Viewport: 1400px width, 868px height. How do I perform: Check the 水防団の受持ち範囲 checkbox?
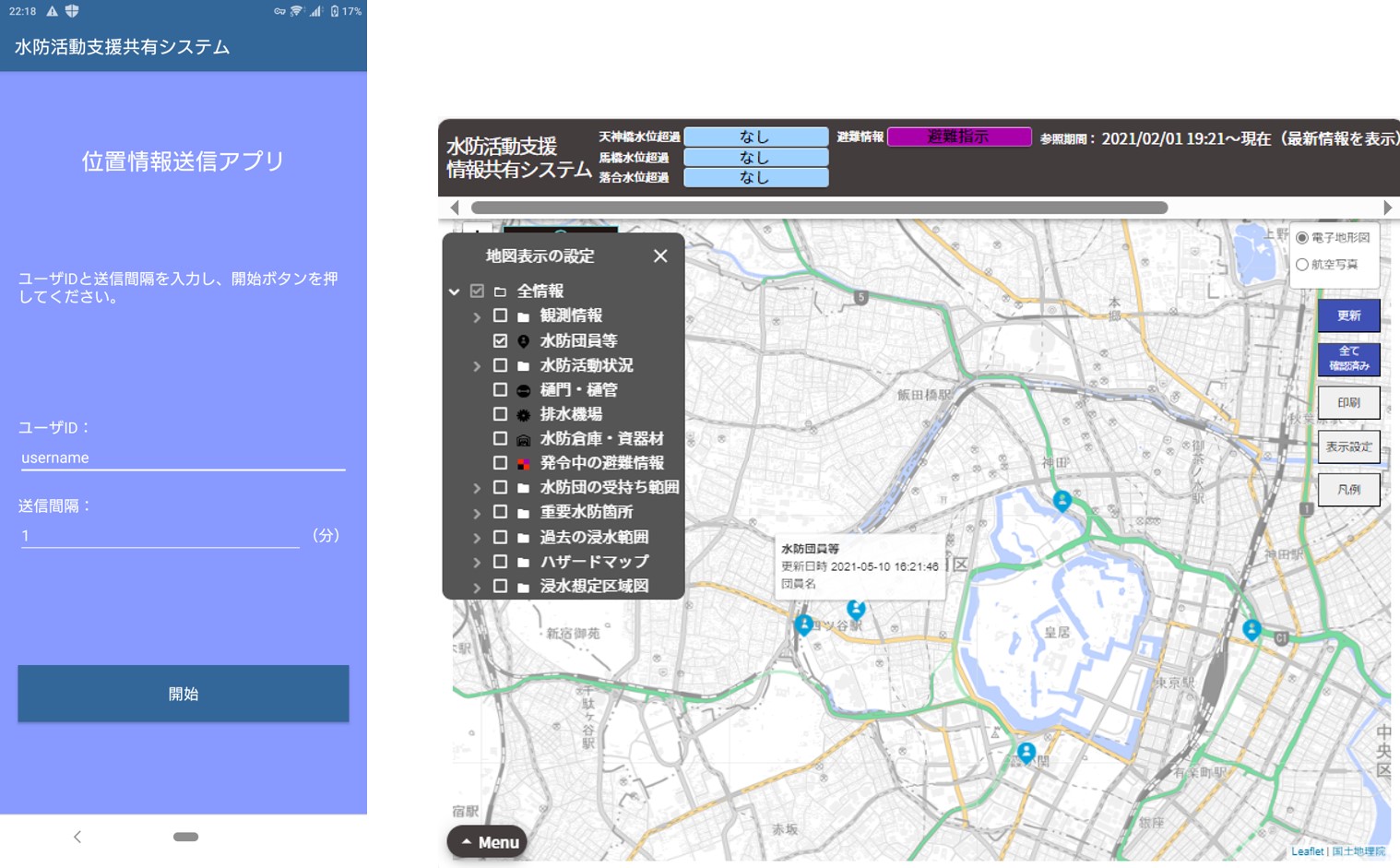pos(500,487)
